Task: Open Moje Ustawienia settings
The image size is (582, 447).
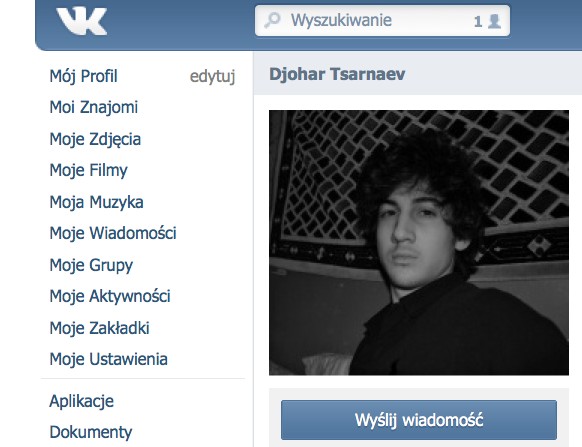Action: click(108, 359)
